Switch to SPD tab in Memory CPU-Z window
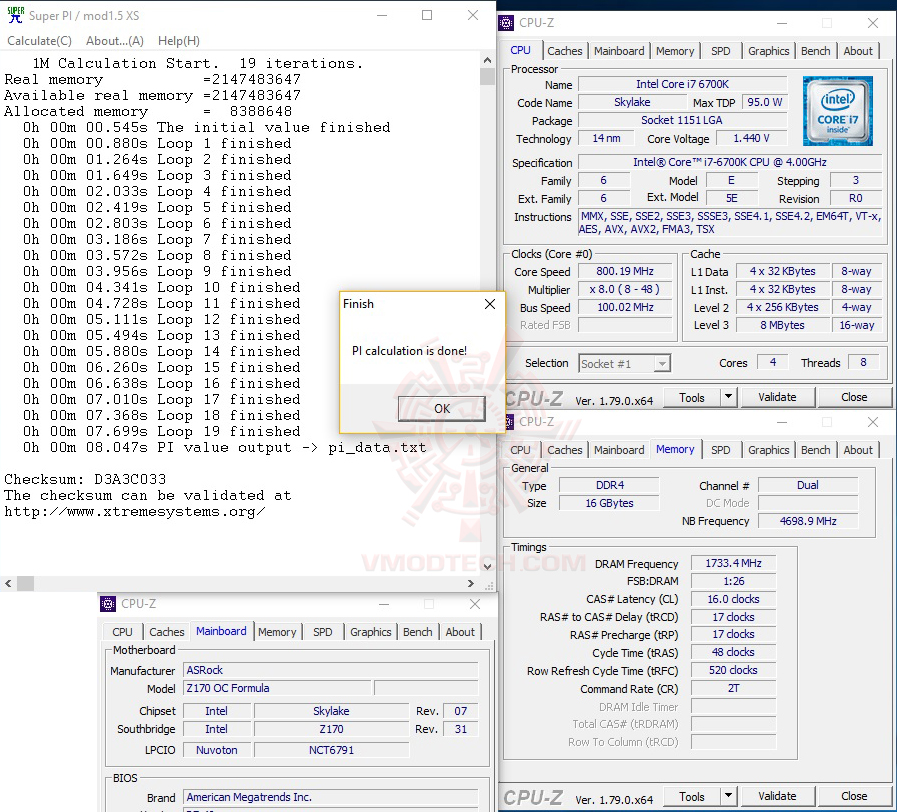The height and width of the screenshot is (812, 897). (x=720, y=450)
